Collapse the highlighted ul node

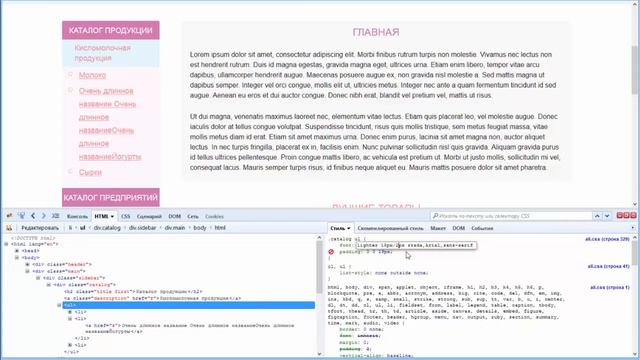pyautogui.click(x=59, y=305)
